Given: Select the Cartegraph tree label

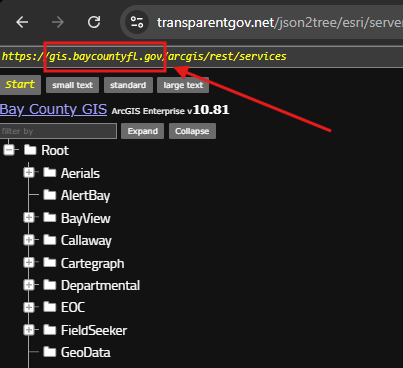Looking at the screenshot, I should [93, 264].
